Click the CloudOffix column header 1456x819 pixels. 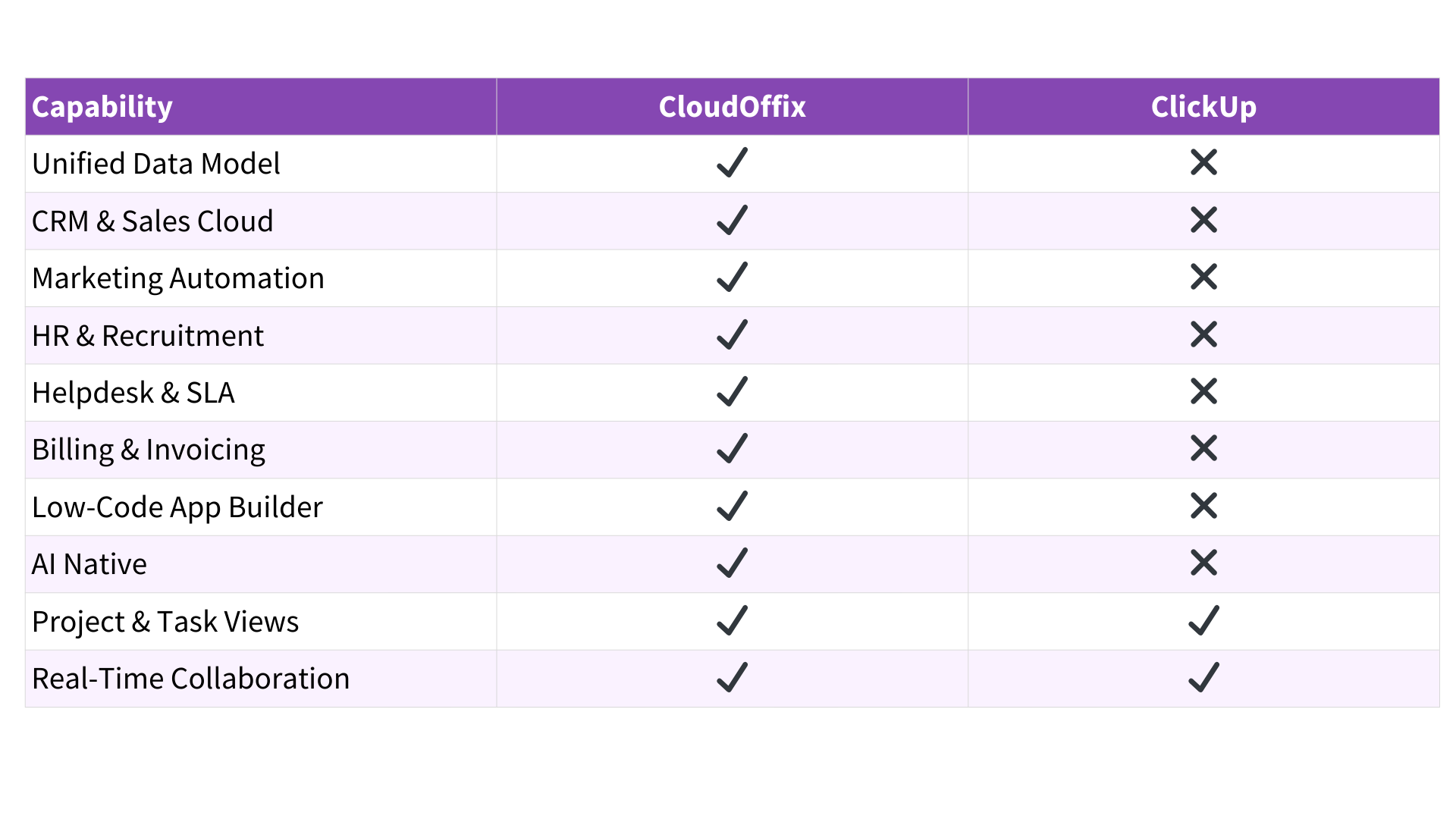click(732, 107)
